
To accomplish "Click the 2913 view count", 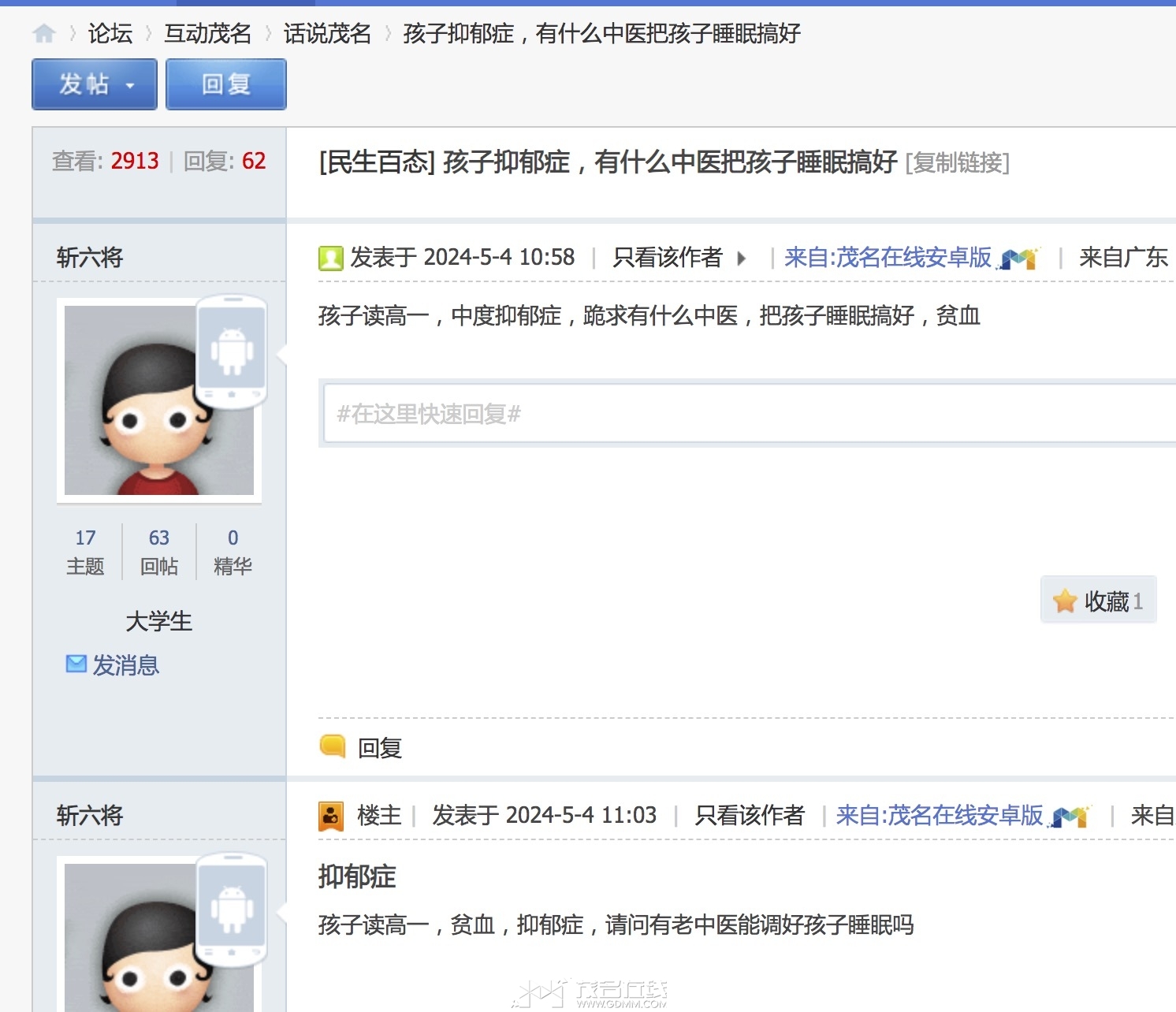I will (x=135, y=162).
